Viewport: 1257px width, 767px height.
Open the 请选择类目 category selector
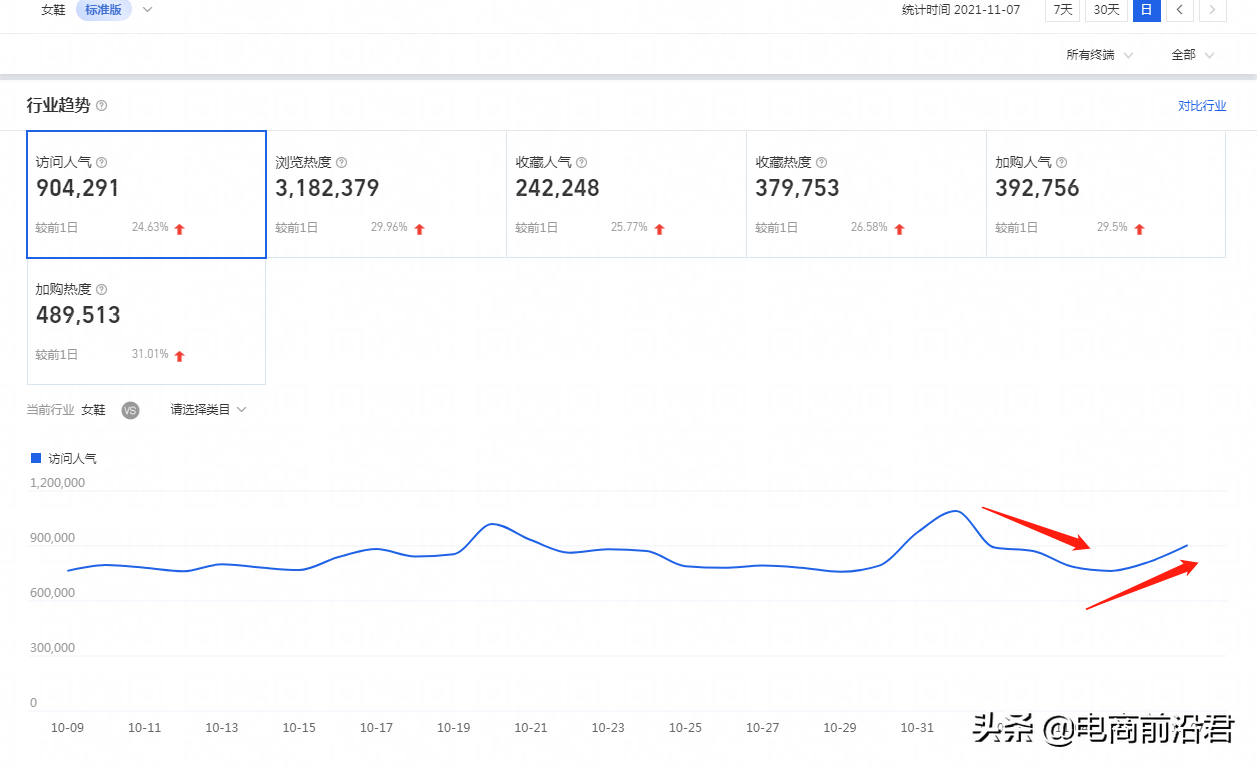(206, 410)
